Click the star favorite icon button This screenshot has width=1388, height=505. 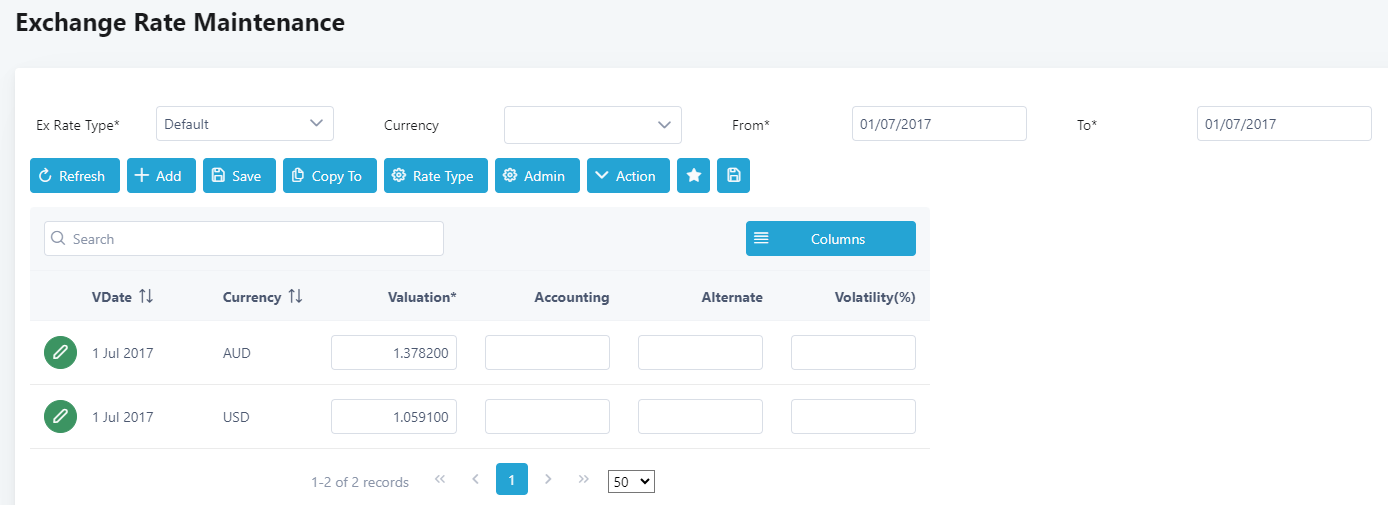tap(693, 176)
